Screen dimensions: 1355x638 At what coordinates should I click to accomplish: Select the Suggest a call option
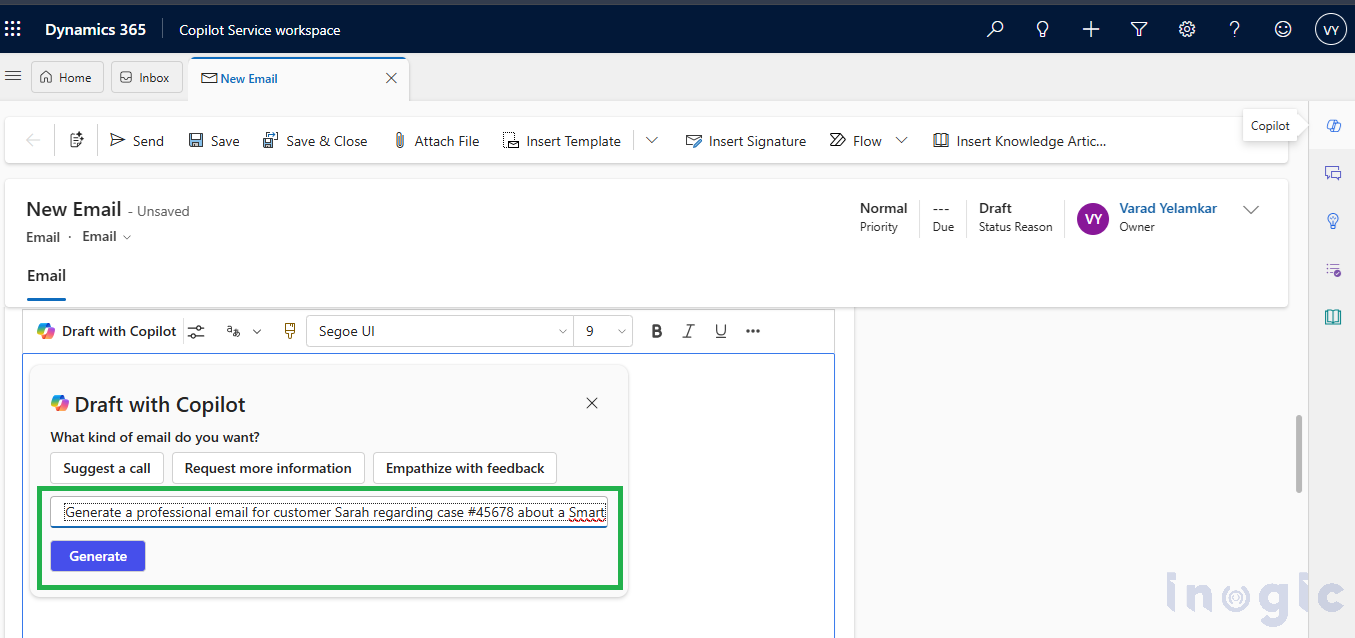107,468
